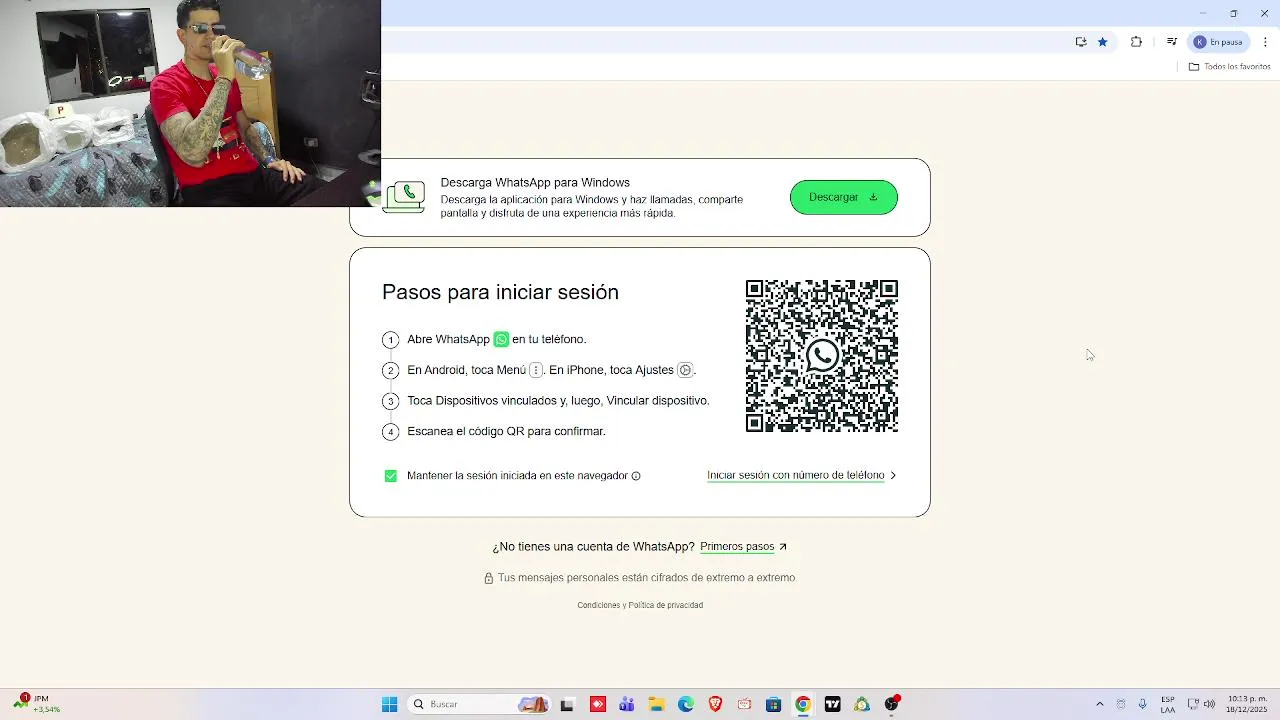1280x720 pixels.
Task: Open Microsoft Teams from the taskbar
Action: 627,704
